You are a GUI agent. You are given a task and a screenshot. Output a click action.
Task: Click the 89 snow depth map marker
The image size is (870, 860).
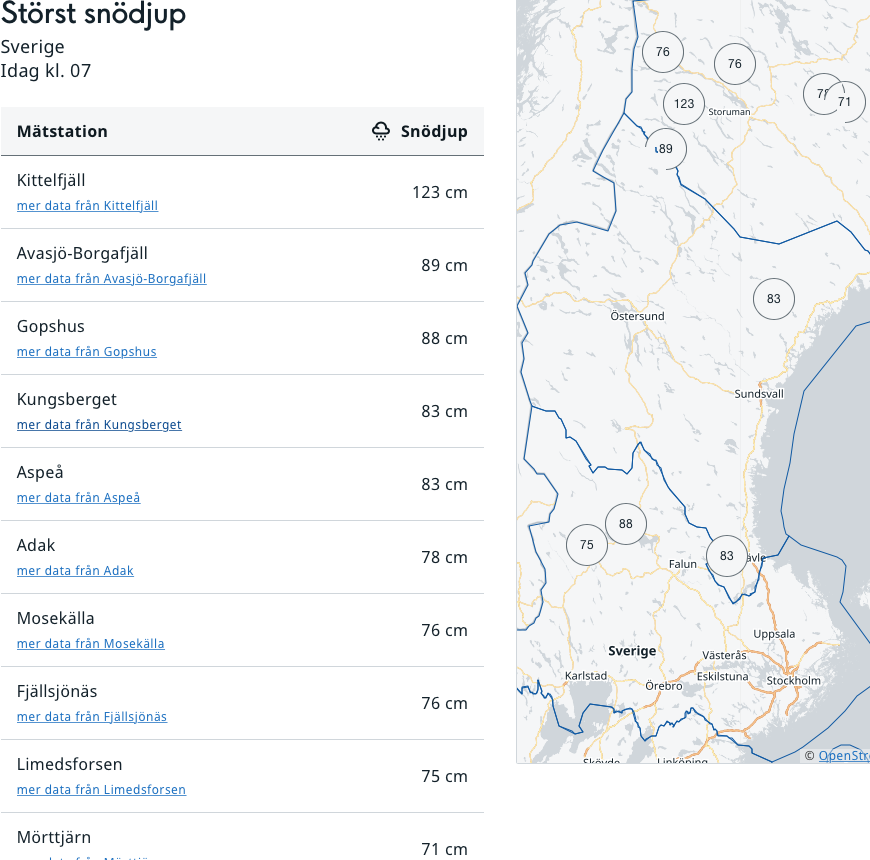(x=666, y=149)
